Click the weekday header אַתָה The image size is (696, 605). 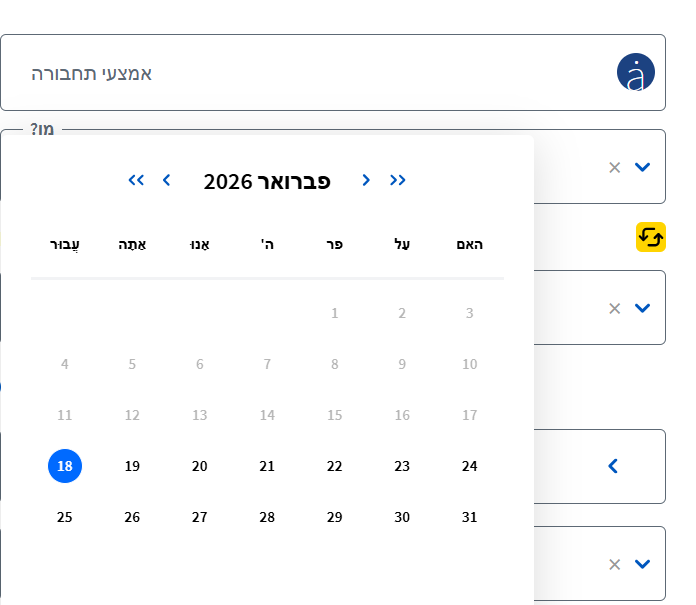(x=132, y=245)
